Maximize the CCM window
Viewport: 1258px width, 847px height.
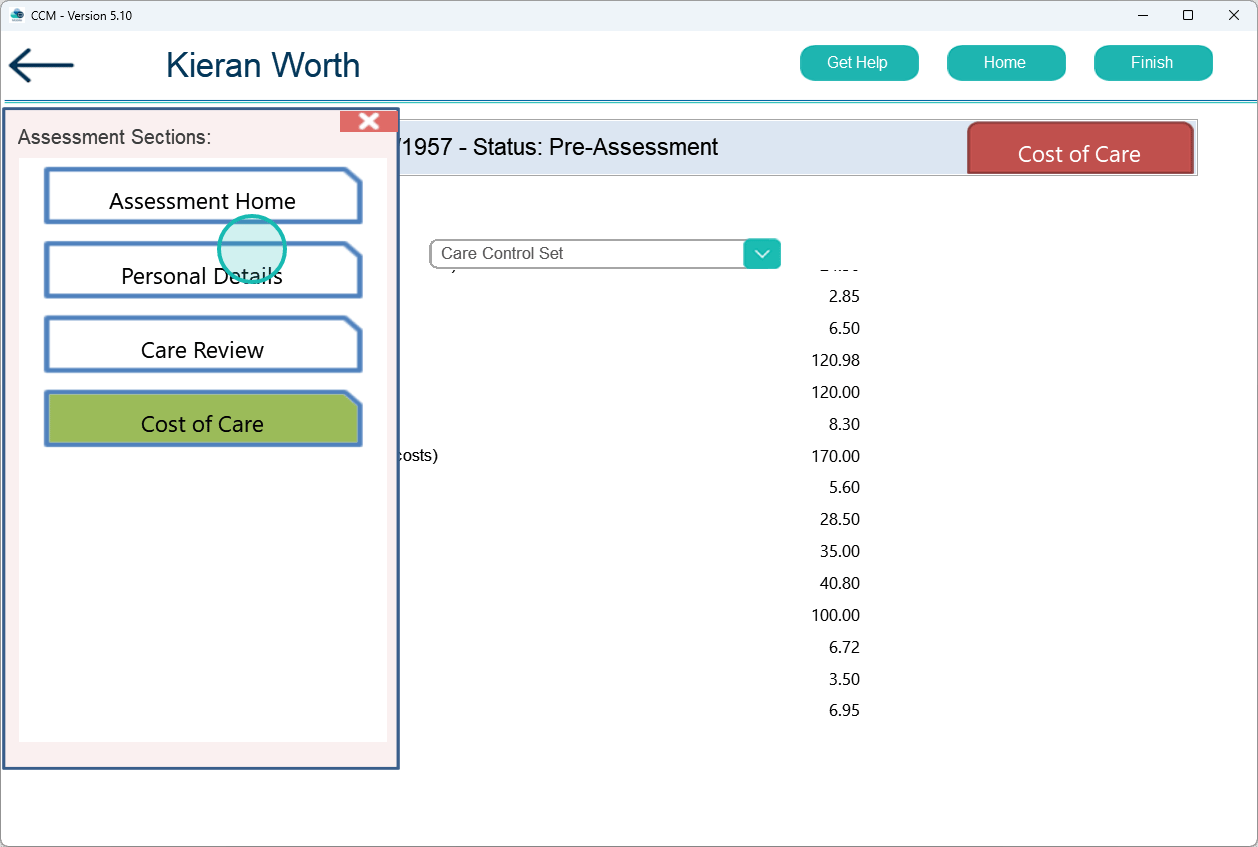(1188, 15)
